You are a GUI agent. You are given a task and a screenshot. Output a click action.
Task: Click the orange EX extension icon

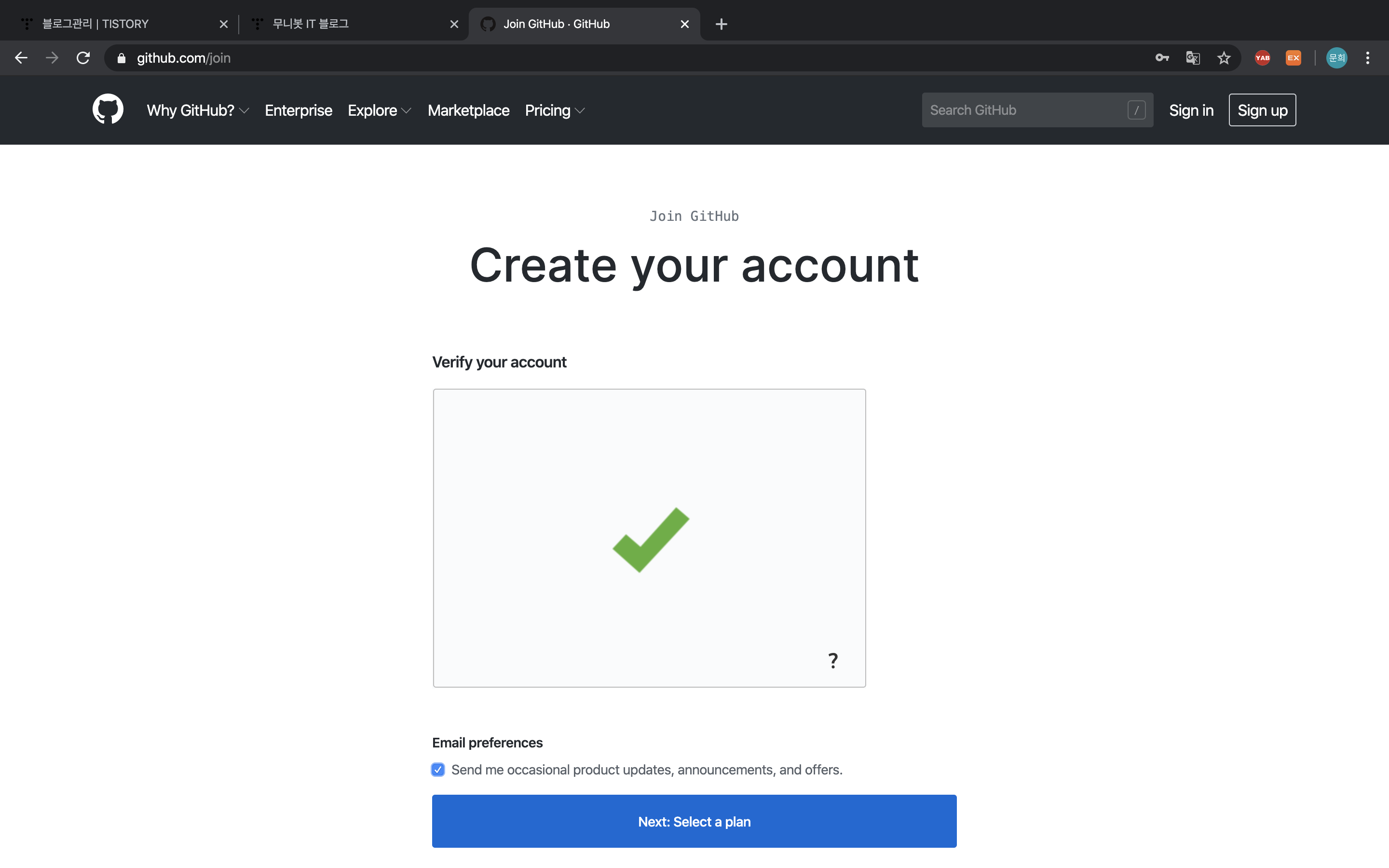click(x=1293, y=58)
